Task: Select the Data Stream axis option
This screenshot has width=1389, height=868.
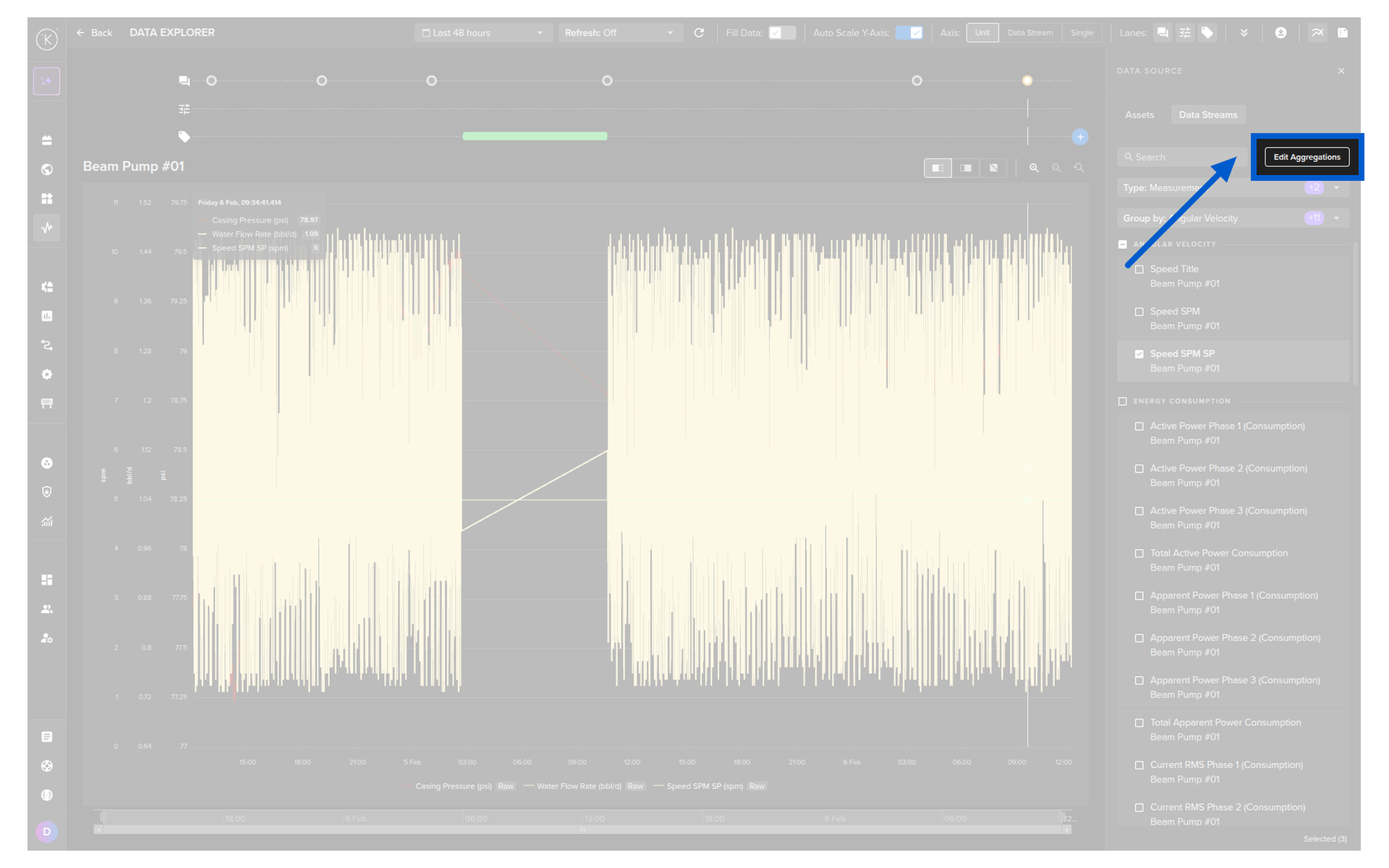Action: coord(1029,33)
